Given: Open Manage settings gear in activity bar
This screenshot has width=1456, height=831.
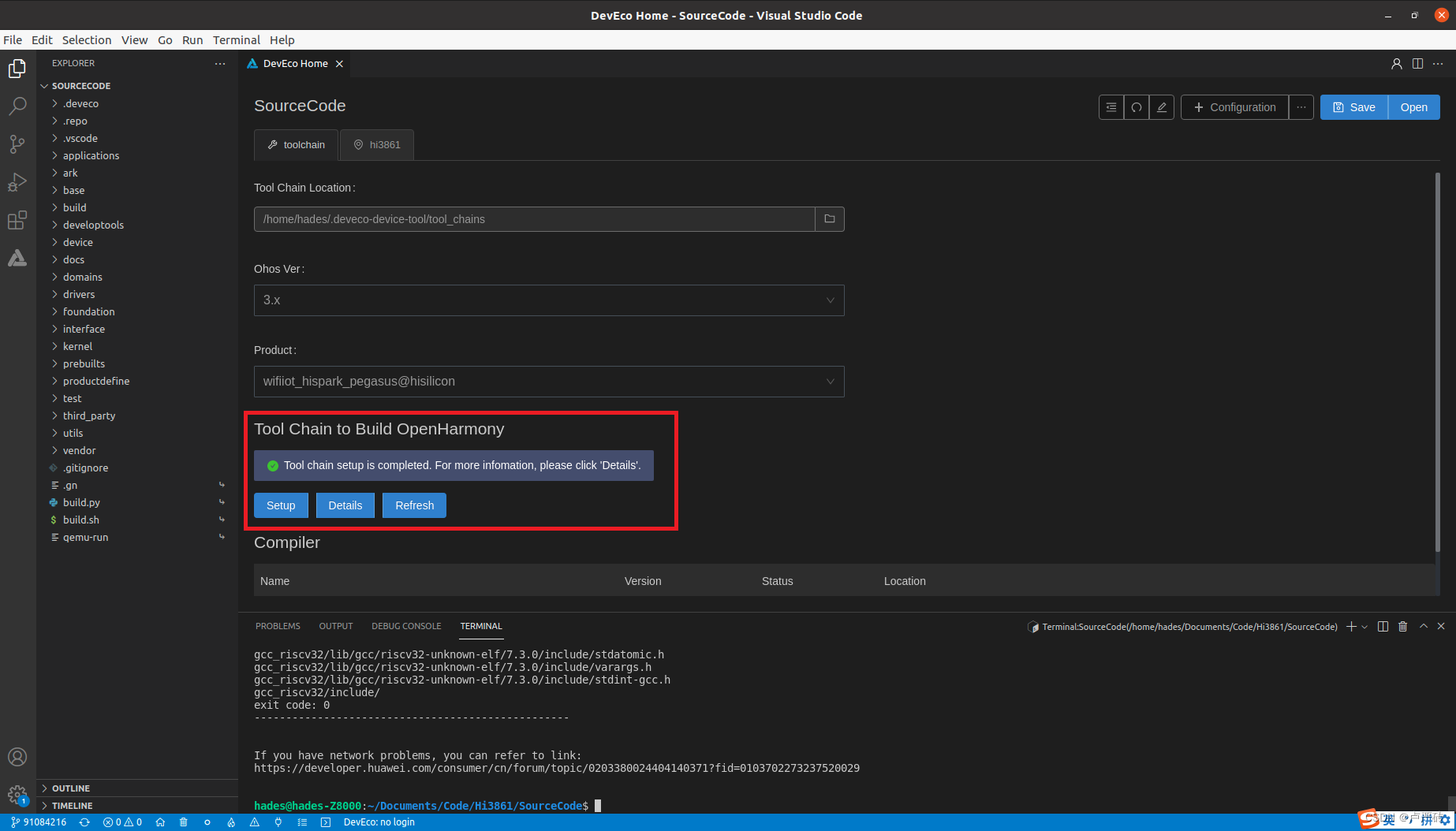Looking at the screenshot, I should coord(17,795).
